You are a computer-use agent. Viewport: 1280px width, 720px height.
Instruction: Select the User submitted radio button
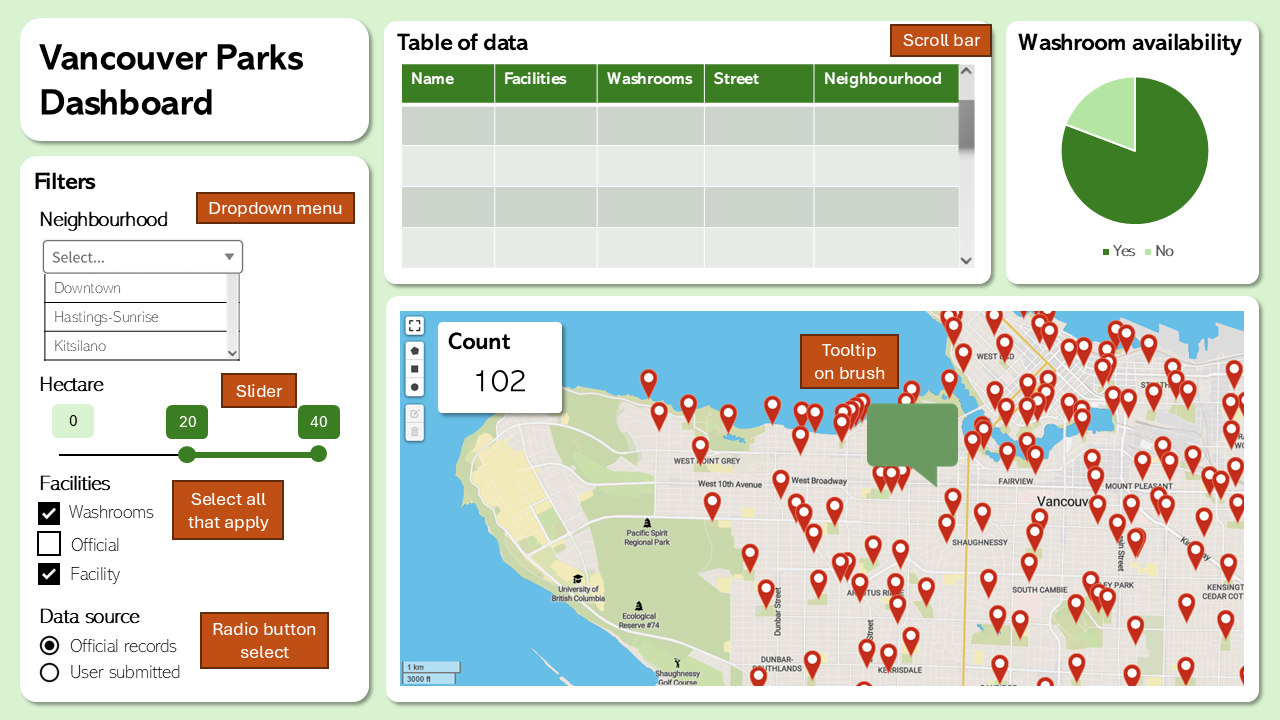click(x=49, y=672)
